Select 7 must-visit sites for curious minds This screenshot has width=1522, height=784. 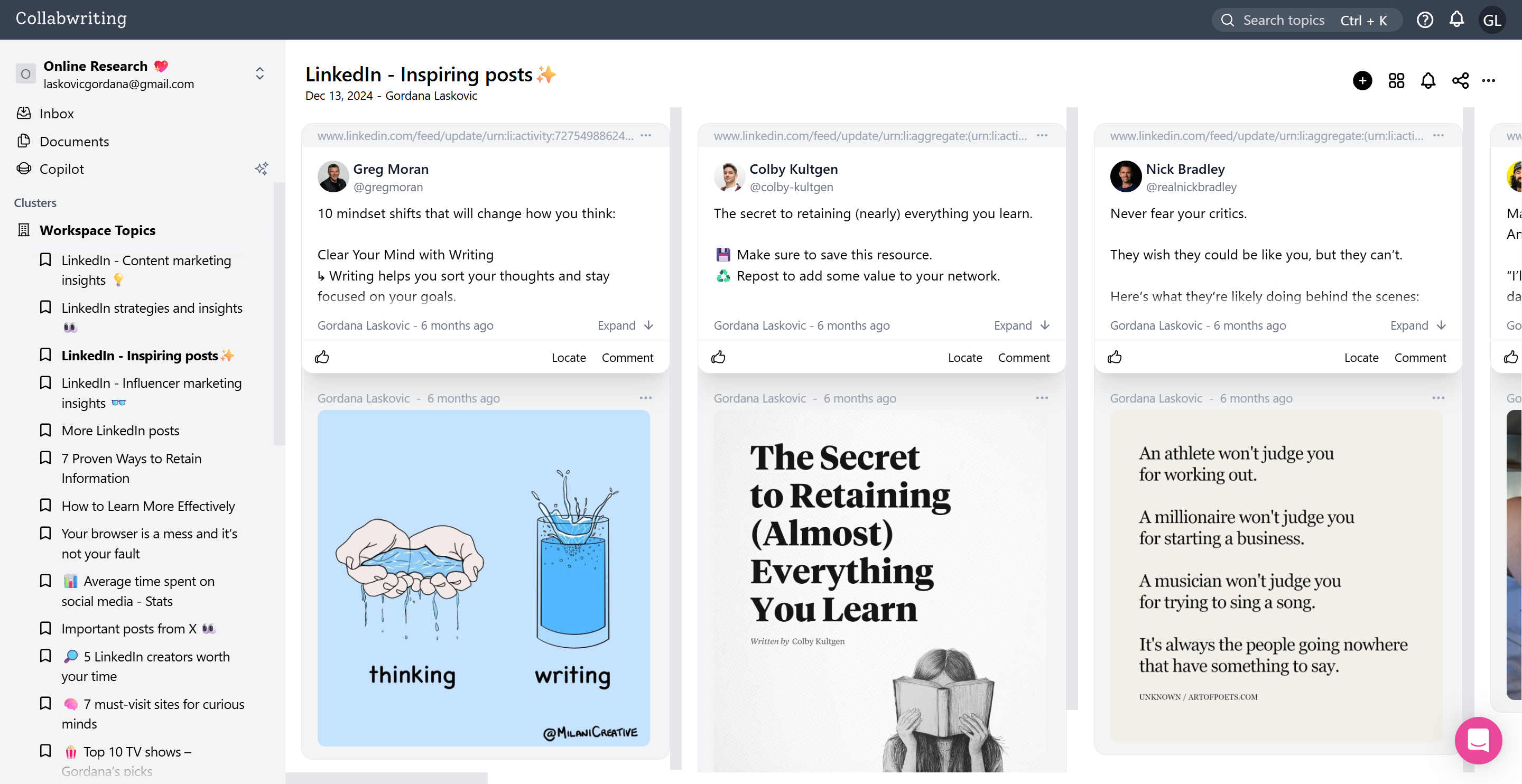pos(152,714)
